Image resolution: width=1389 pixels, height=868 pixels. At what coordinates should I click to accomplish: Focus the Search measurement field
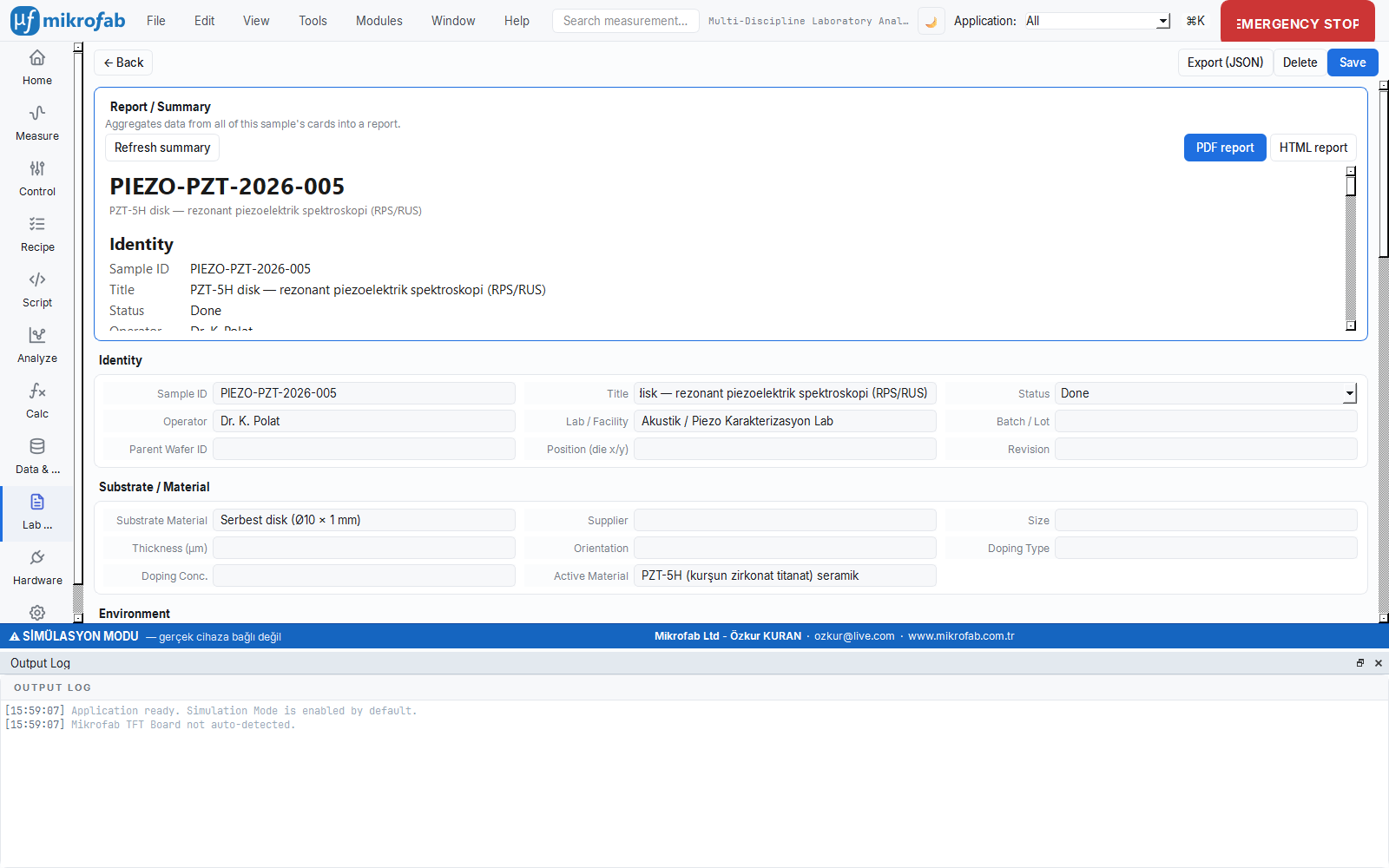pyautogui.click(x=625, y=21)
